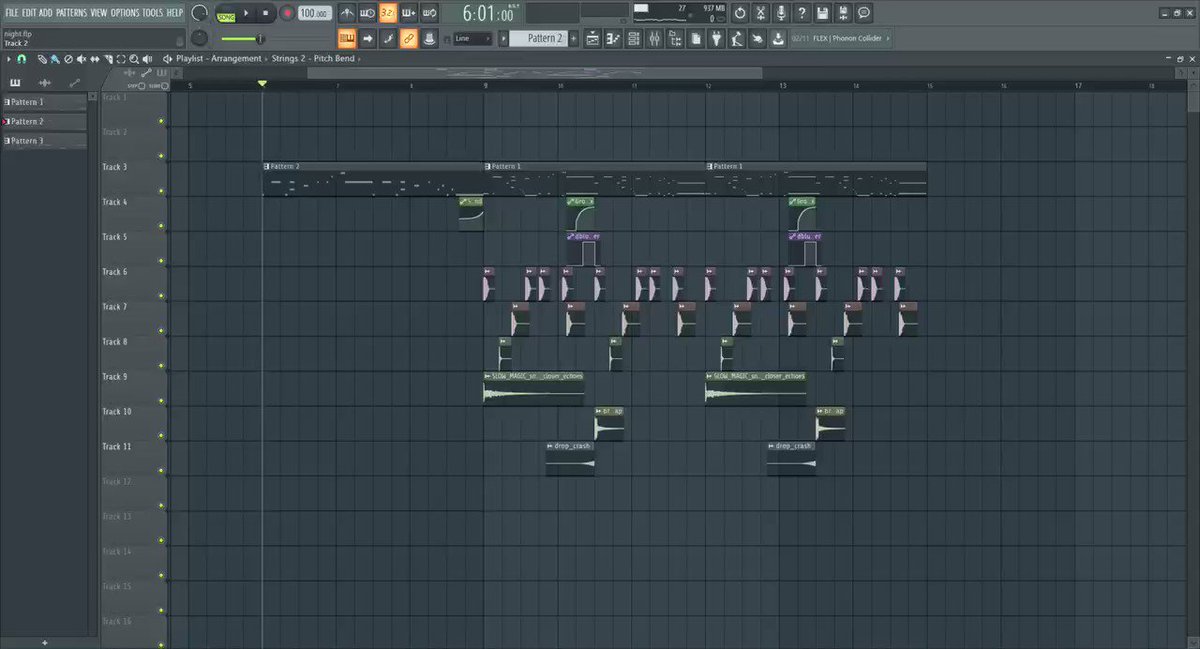Open the Browser view icon
Image resolution: width=1200 pixels, height=649 pixels.
(676, 38)
